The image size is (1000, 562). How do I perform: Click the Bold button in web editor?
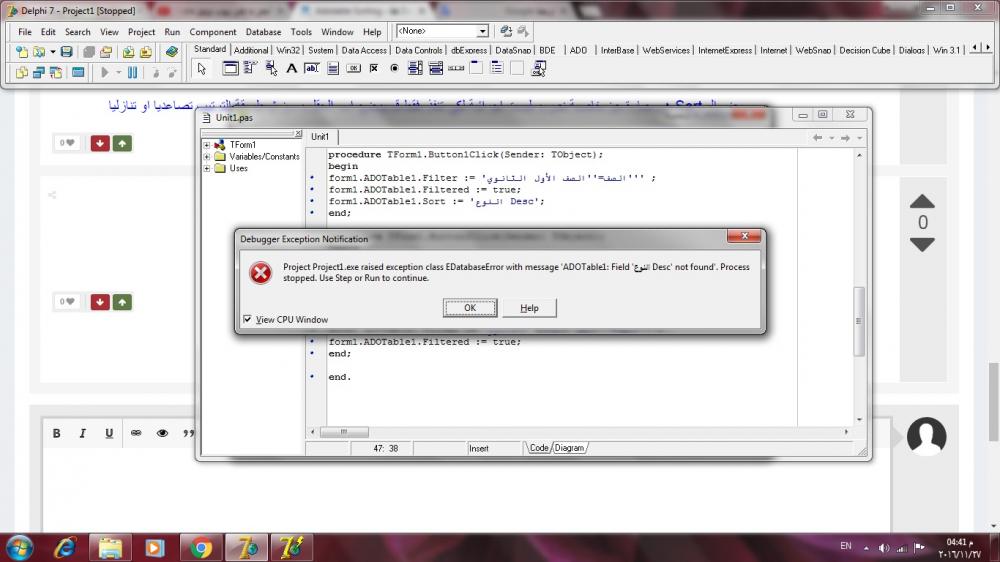[x=57, y=433]
